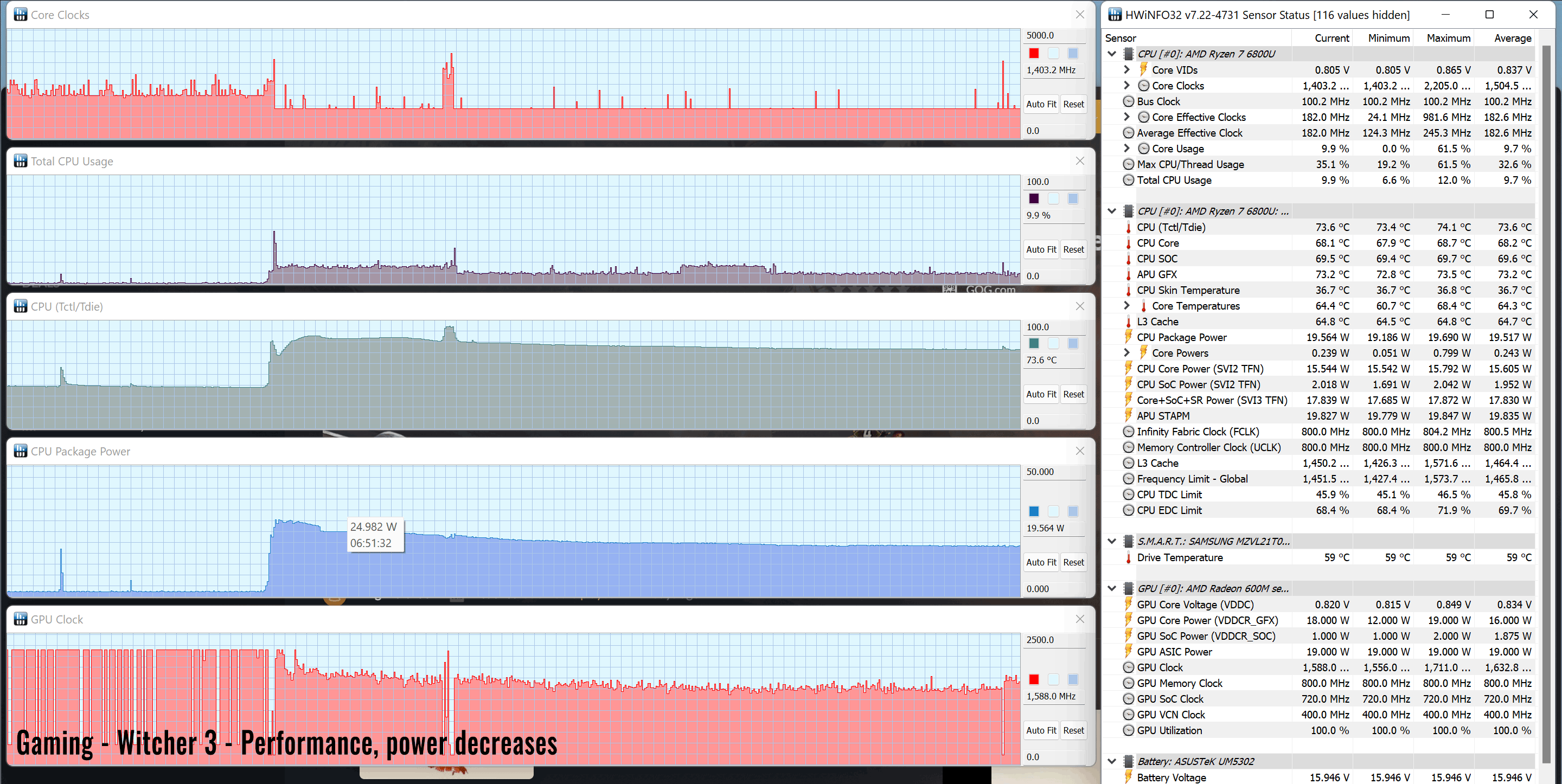Select the GPU ASIC Power row
This screenshot has height=784, width=1562.
click(x=1319, y=652)
